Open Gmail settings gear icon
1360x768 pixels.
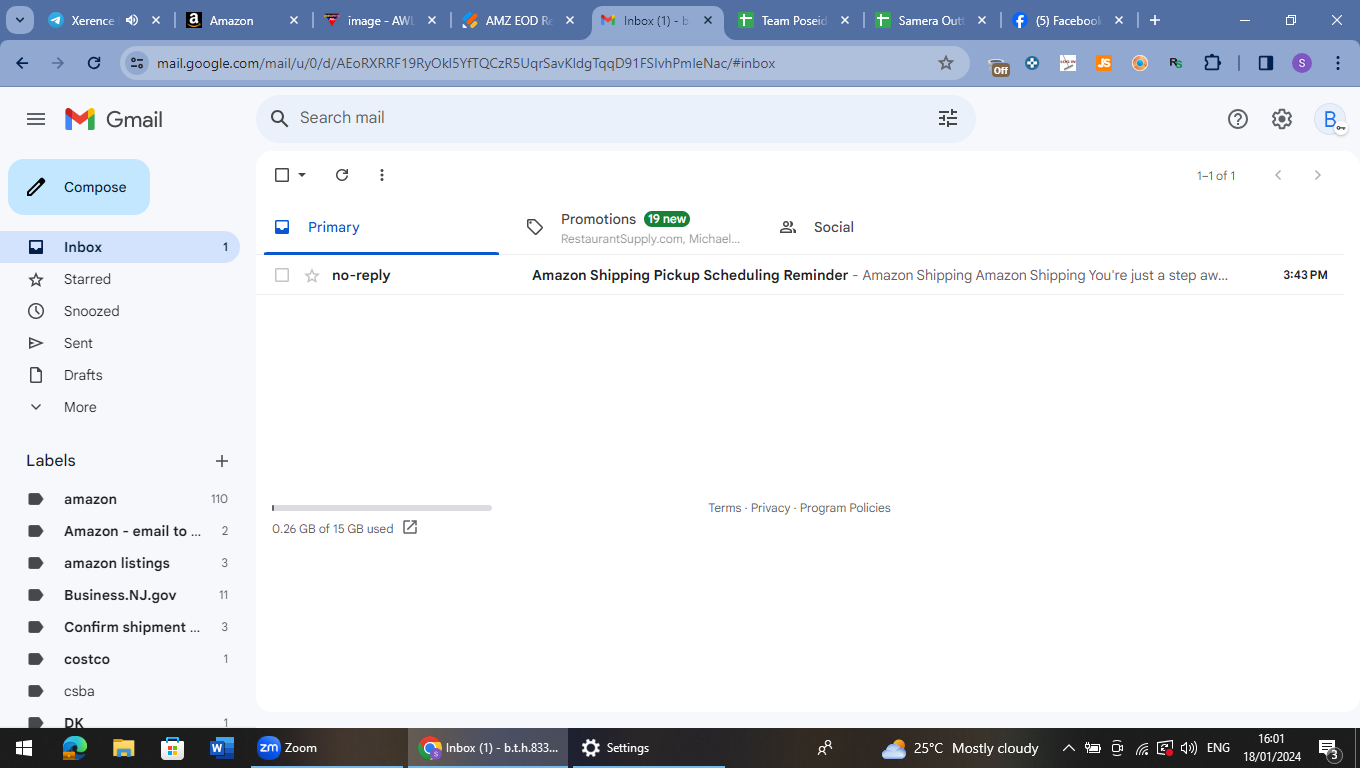[x=1282, y=119]
